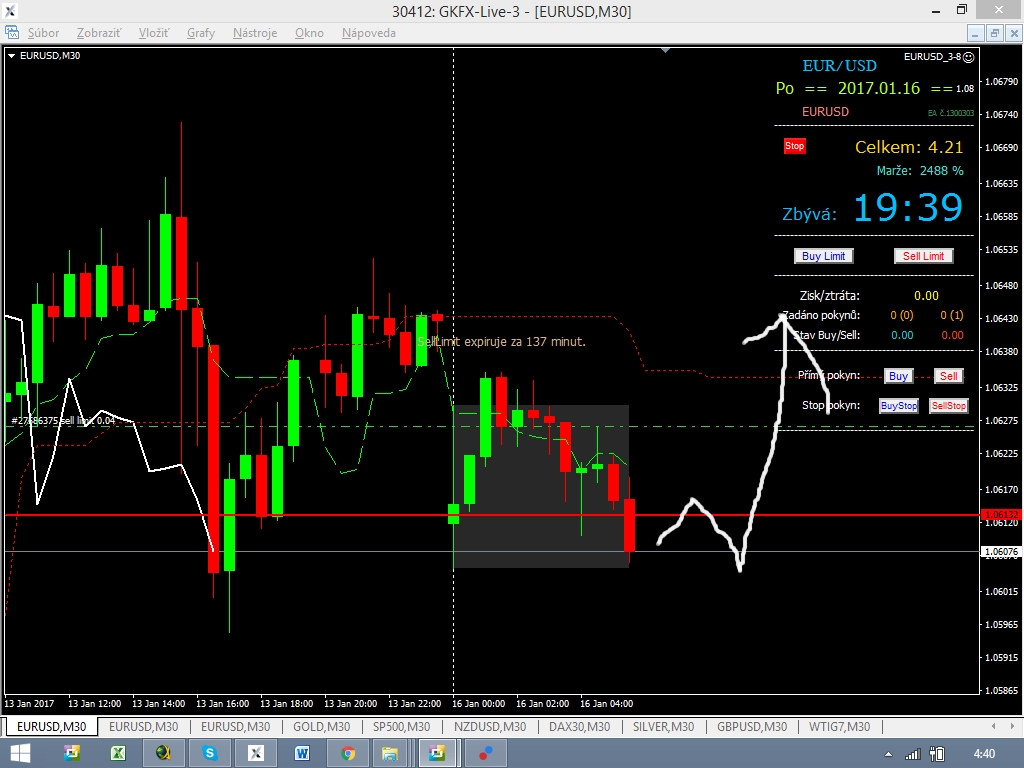
Task: Open Word from the taskbar
Action: click(x=301, y=754)
